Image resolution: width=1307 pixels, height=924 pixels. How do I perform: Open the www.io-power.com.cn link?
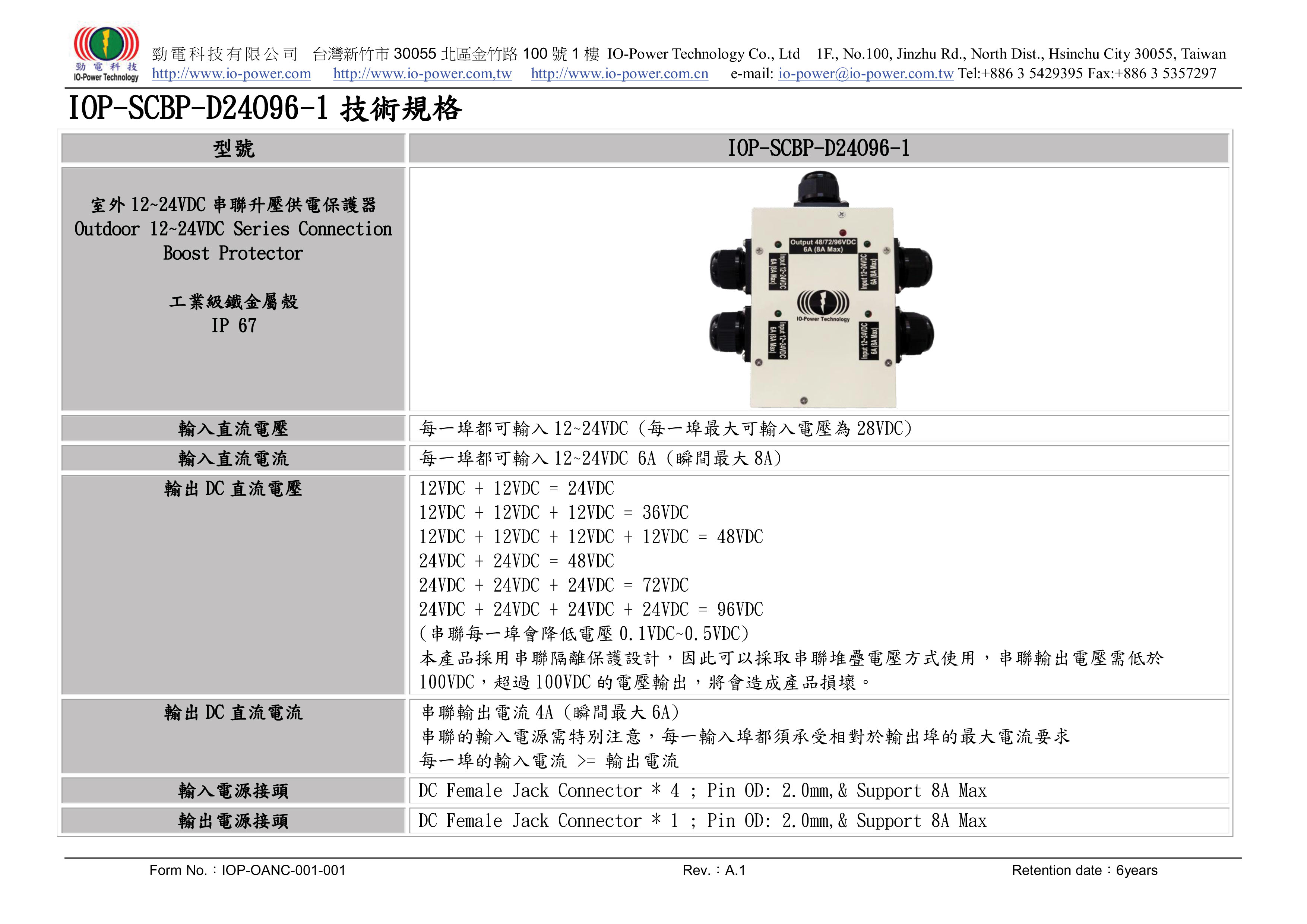(x=619, y=74)
